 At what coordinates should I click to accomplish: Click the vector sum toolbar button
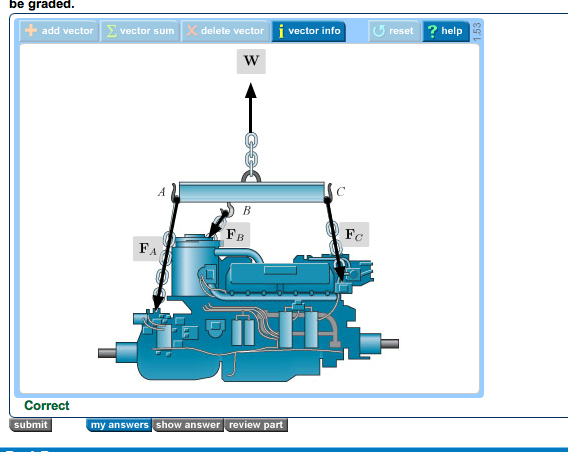[x=140, y=31]
